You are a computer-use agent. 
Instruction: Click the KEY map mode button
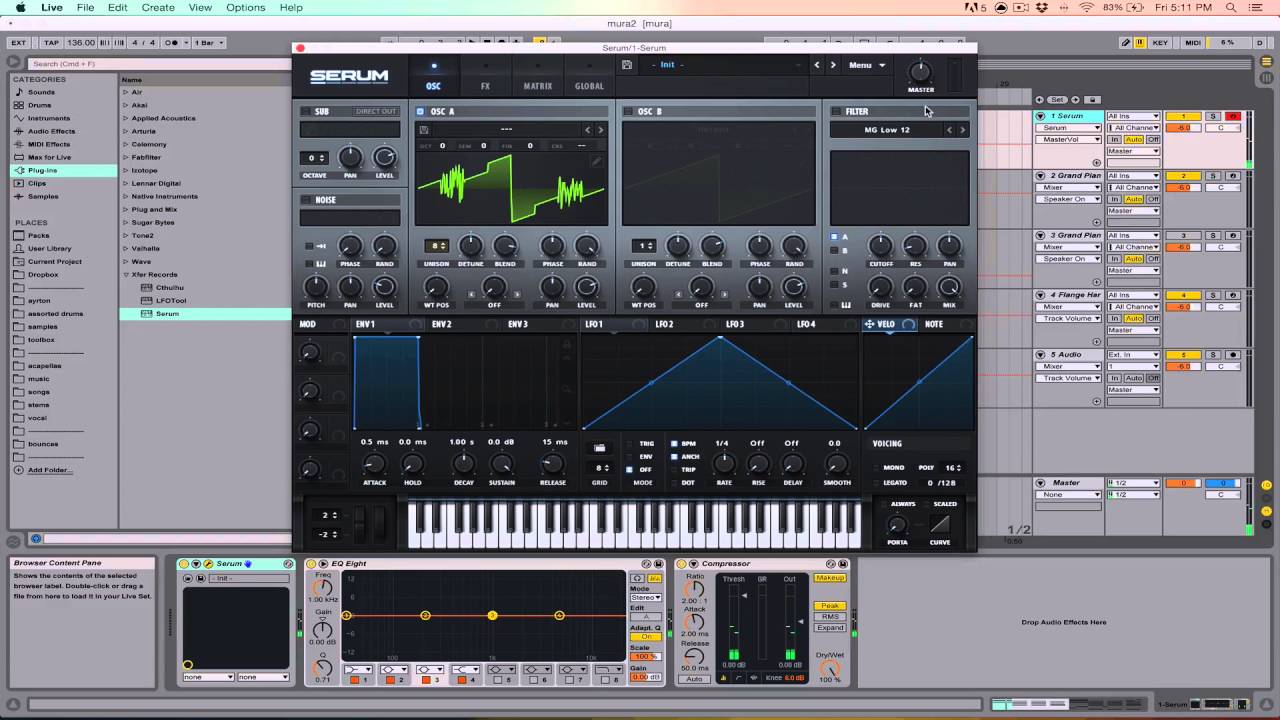[1160, 43]
